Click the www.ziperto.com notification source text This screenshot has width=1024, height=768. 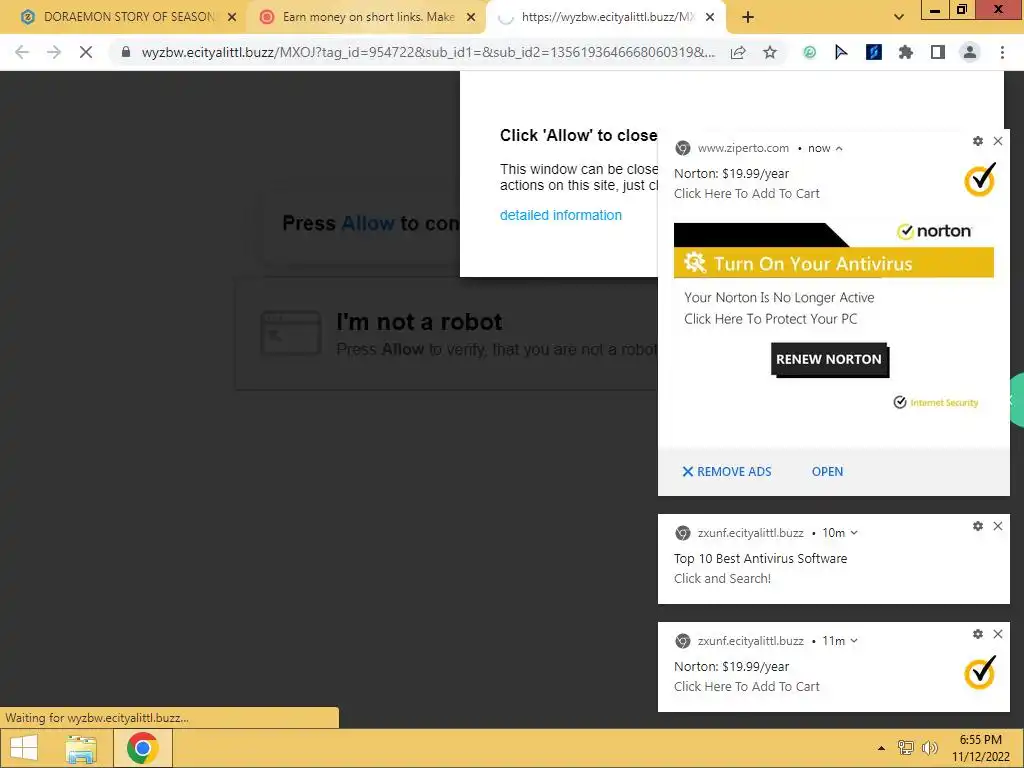coord(743,148)
